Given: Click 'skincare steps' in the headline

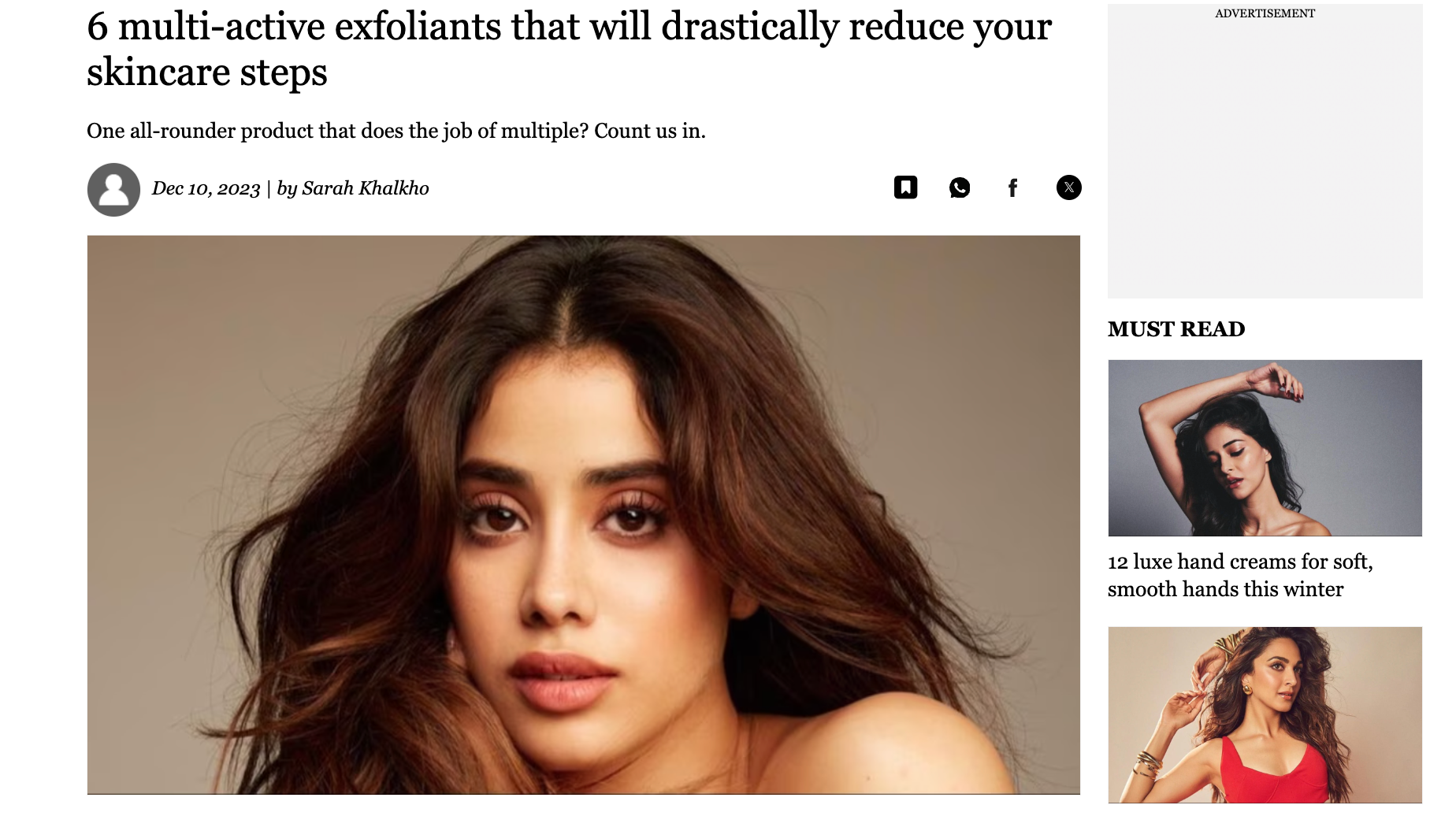Looking at the screenshot, I should [206, 73].
